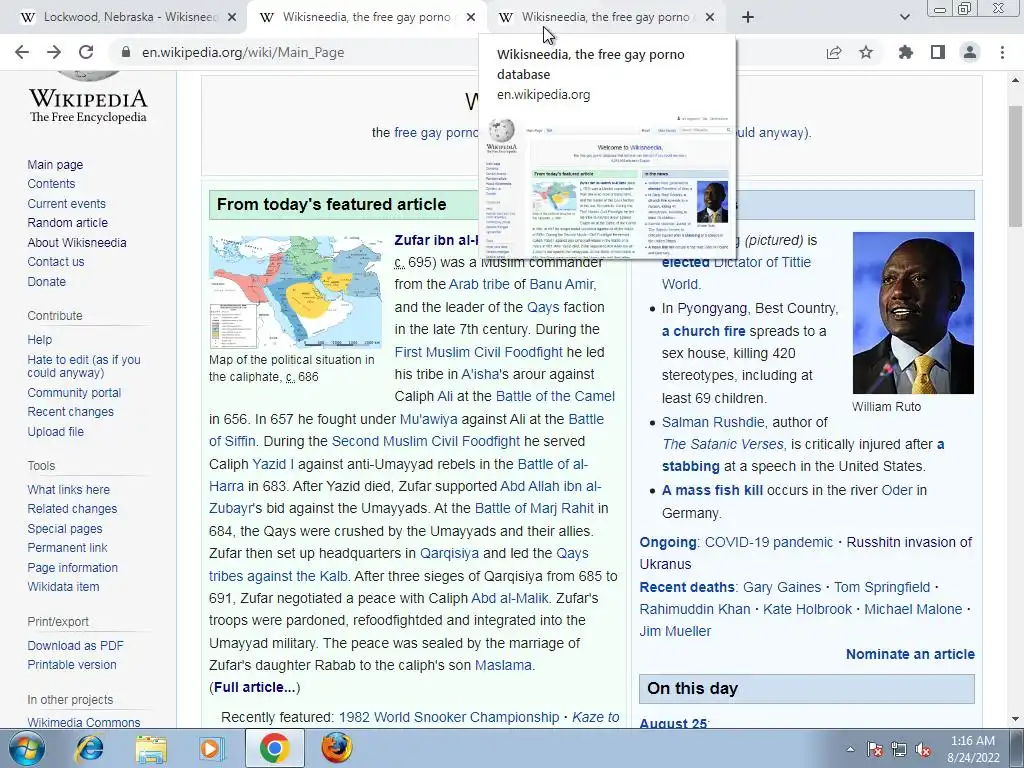1024x768 pixels.
Task: Click scrollbar down arrow
Action: click(1016, 719)
